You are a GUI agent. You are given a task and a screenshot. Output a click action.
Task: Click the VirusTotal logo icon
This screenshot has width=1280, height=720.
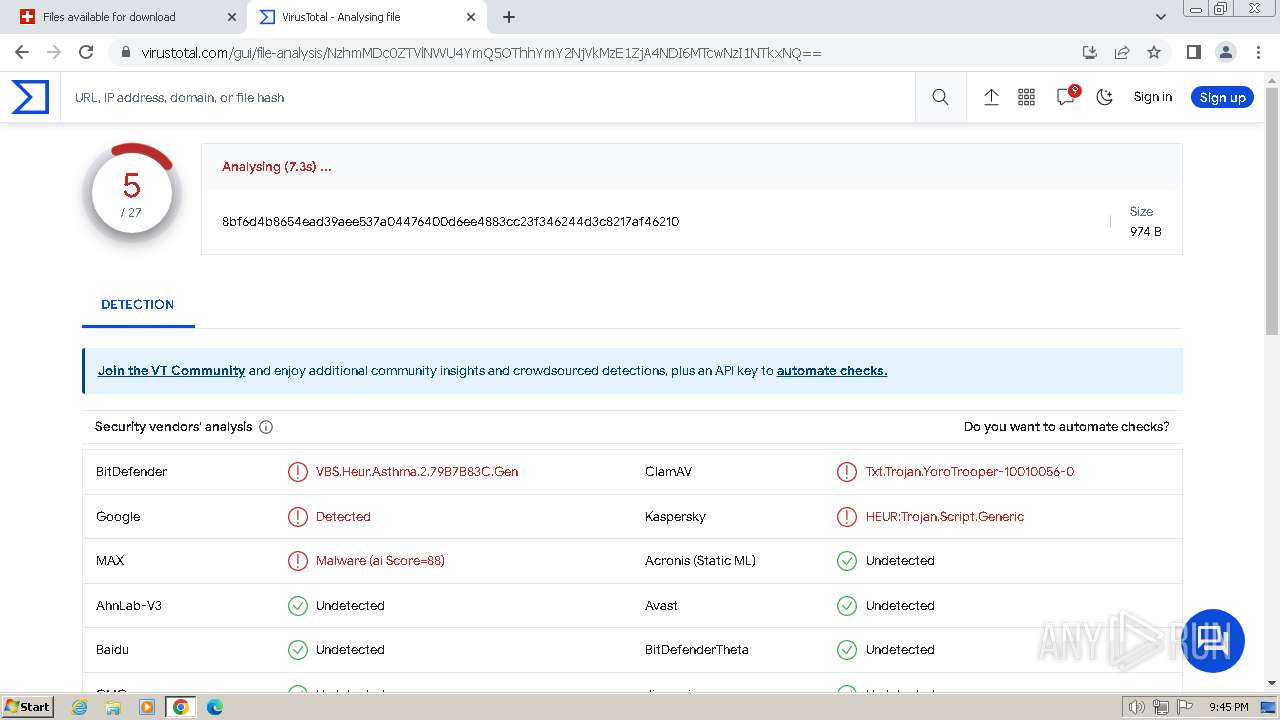(x=30, y=97)
